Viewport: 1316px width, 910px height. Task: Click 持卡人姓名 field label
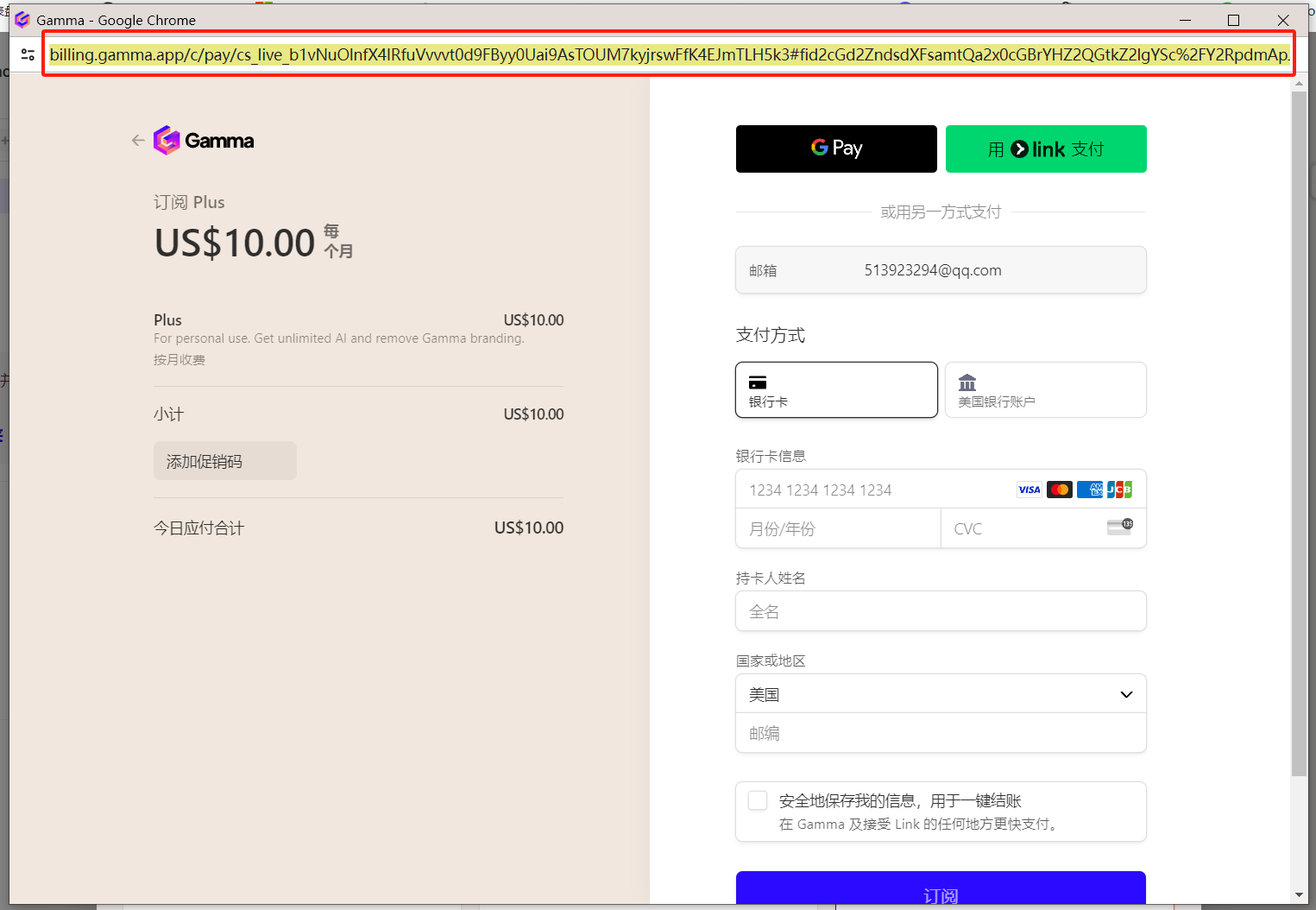pos(771,578)
